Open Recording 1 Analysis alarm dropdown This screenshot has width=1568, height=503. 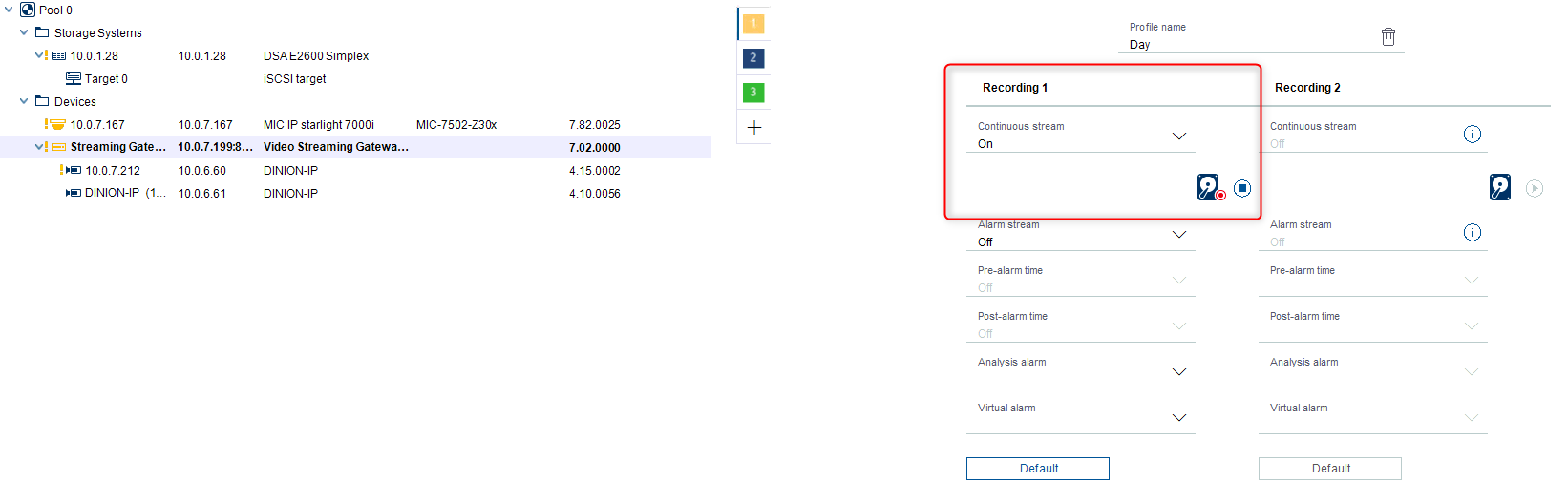click(x=1179, y=372)
